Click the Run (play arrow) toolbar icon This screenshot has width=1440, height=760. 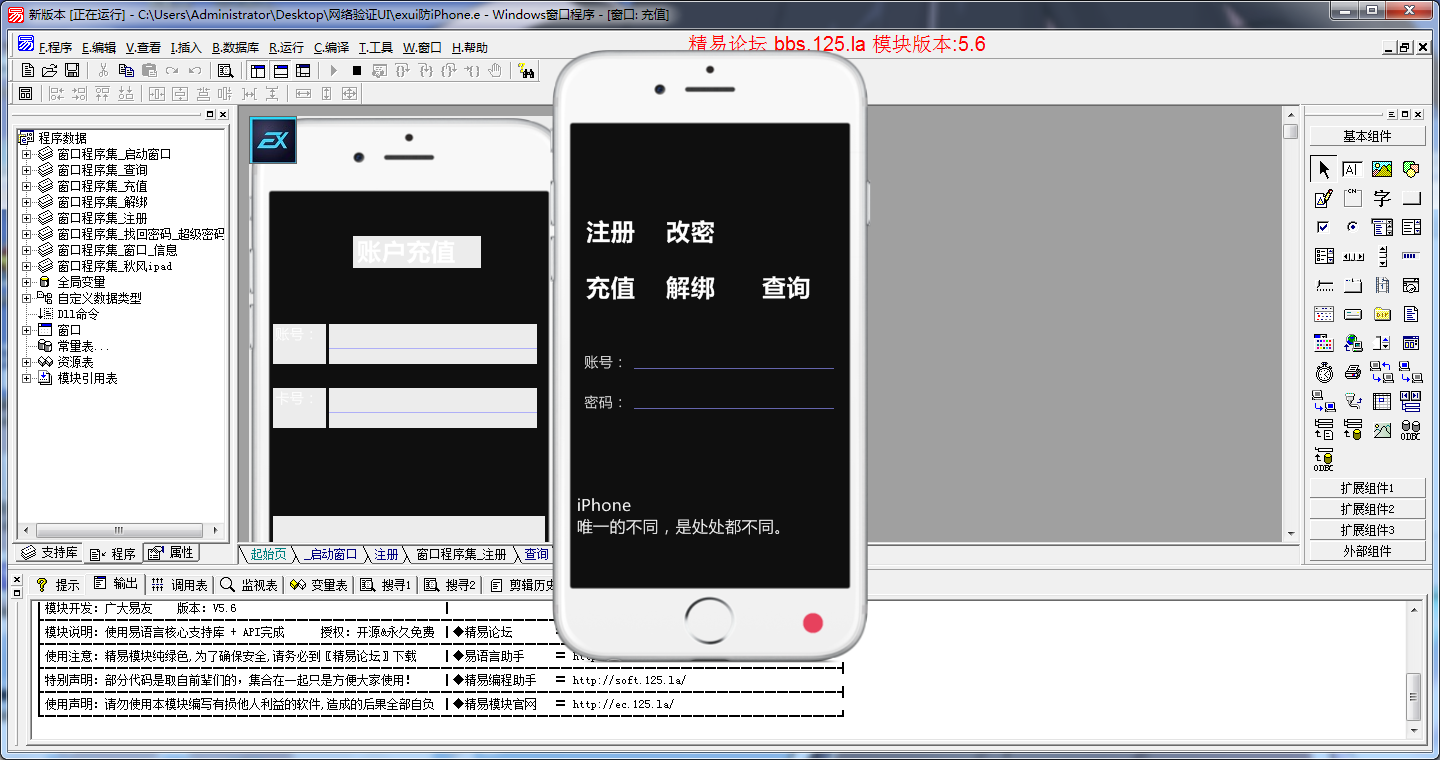pyautogui.click(x=334, y=70)
